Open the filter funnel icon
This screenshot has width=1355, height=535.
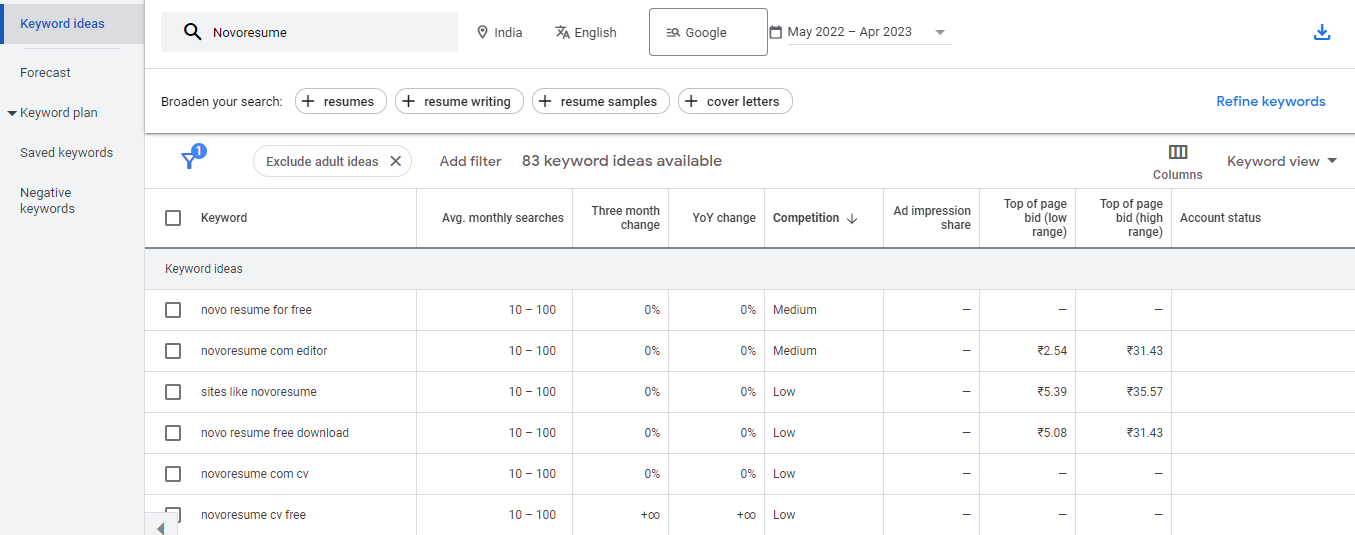189,161
